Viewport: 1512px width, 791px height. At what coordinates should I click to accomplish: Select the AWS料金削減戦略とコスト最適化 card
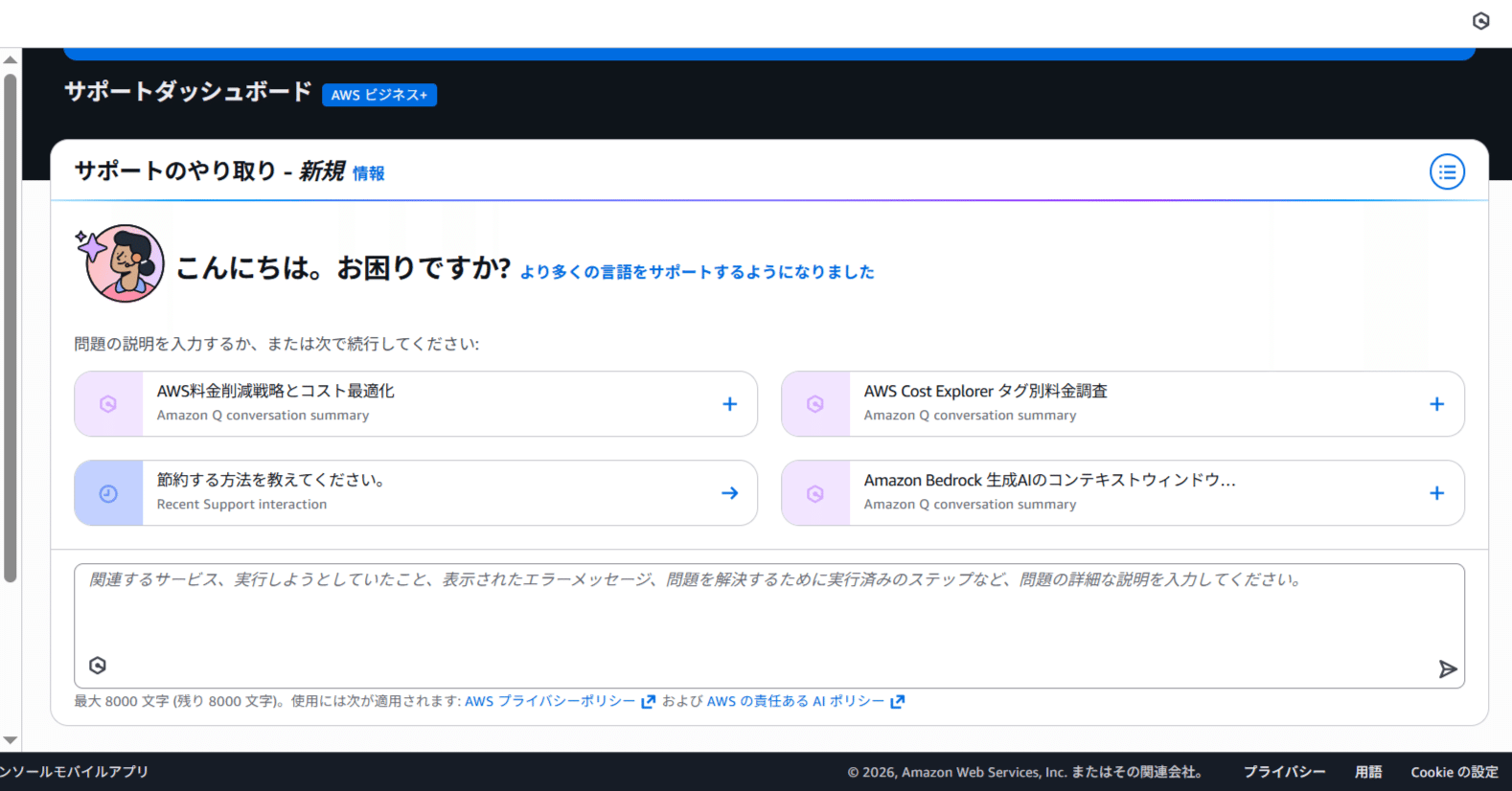416,404
